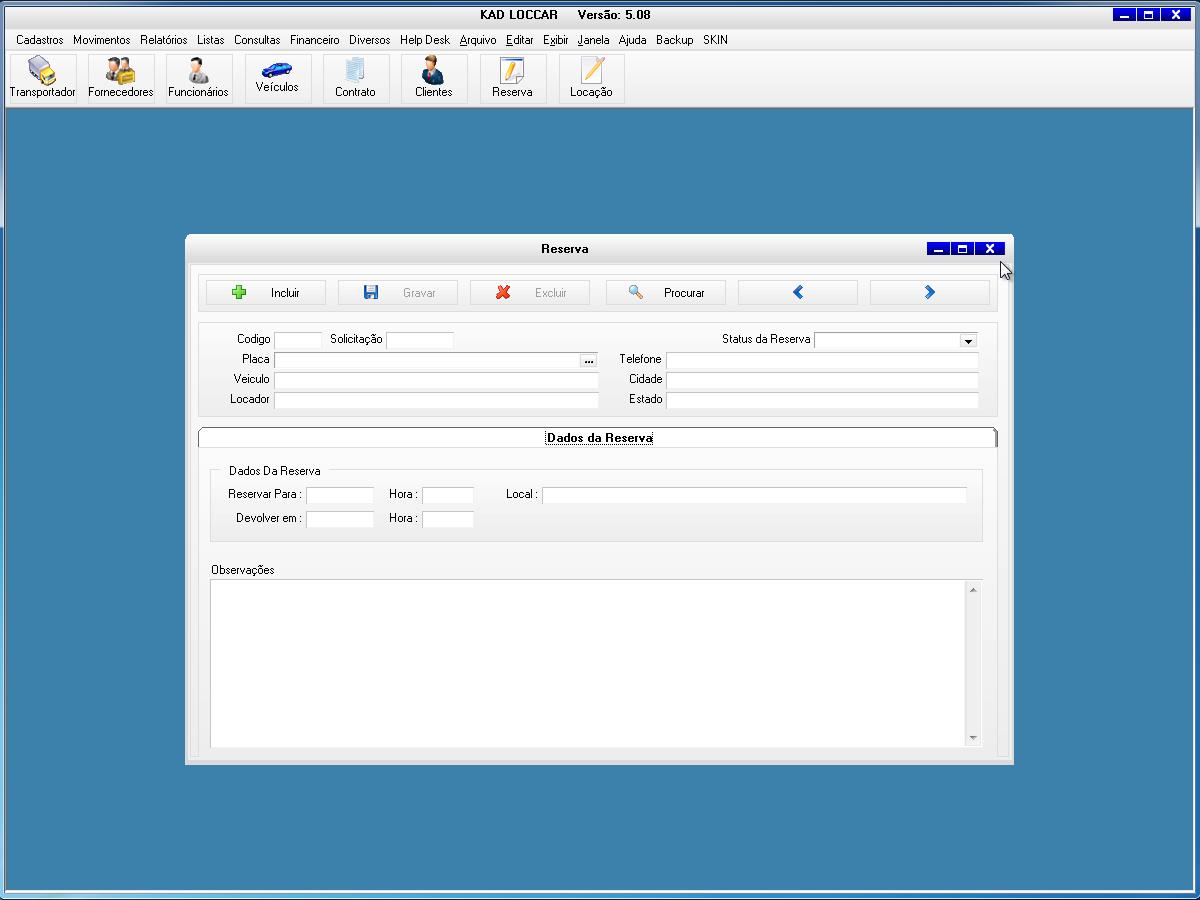Screen dimensions: 1200x900
Task: Click Incluir button with green plus
Action: (266, 292)
